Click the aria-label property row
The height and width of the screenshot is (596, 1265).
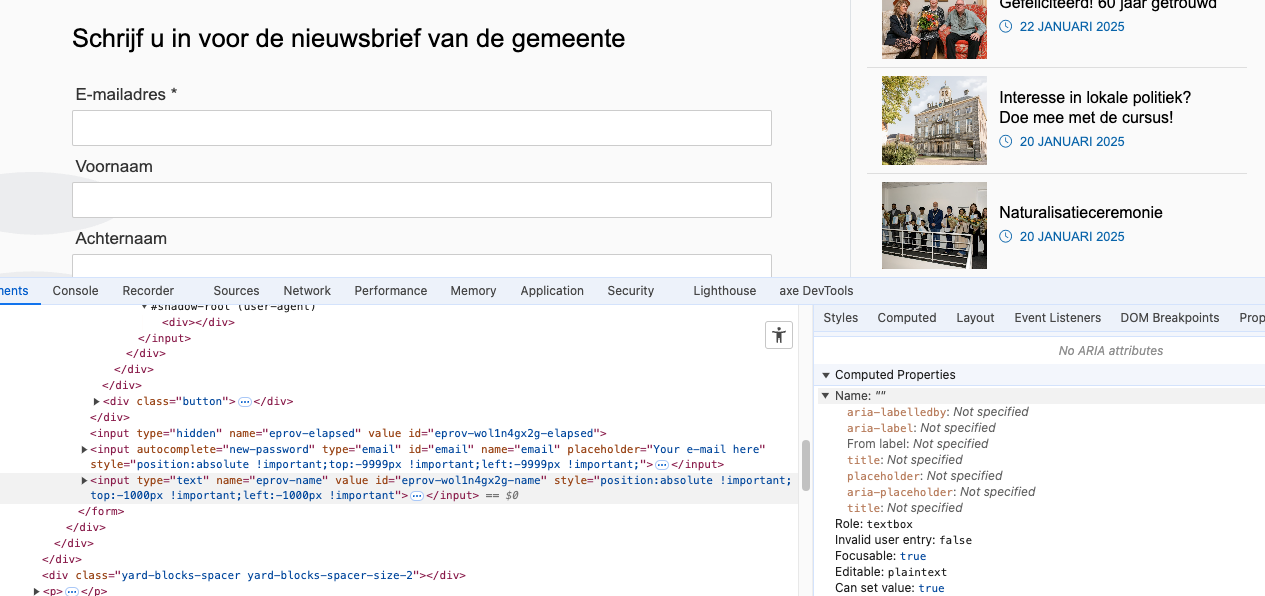coord(921,428)
